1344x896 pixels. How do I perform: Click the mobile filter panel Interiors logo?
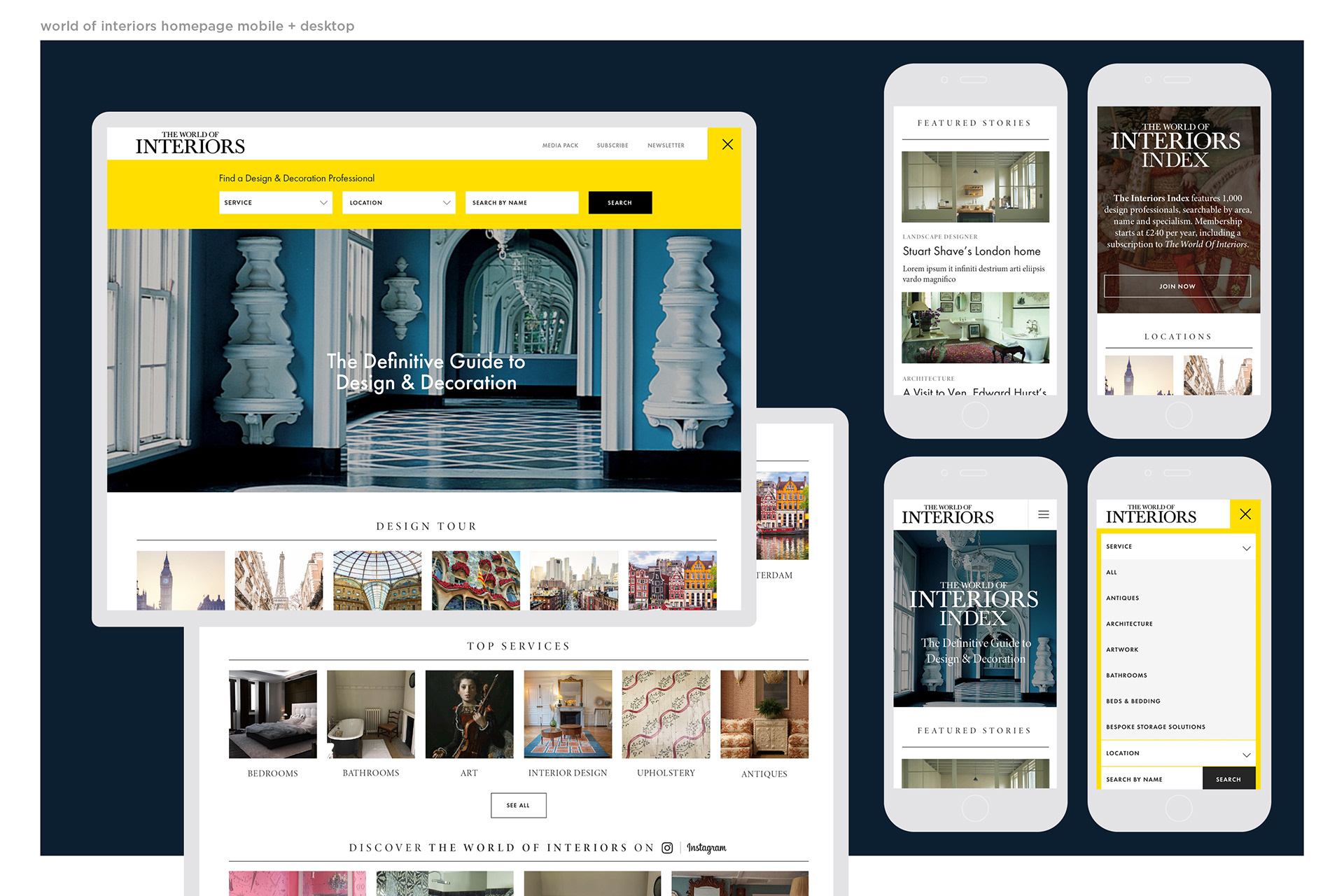1151,514
